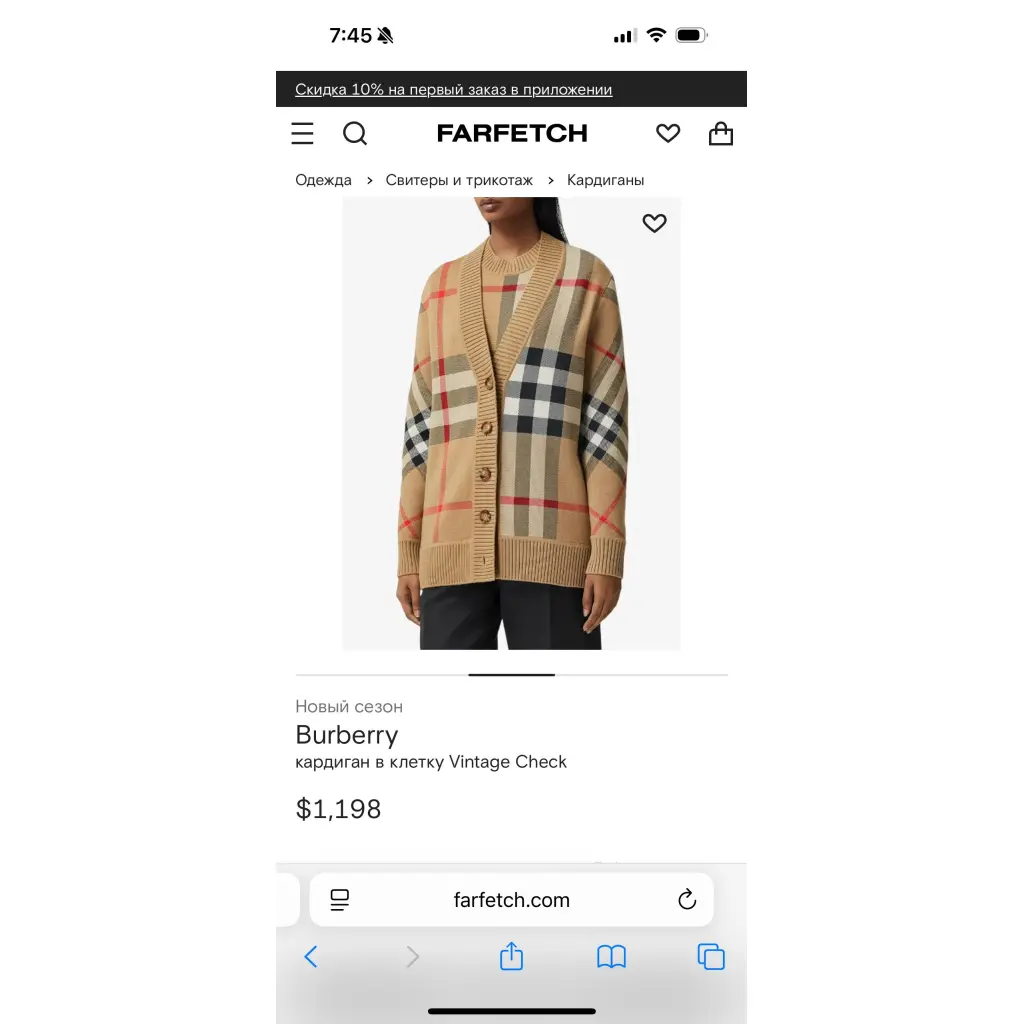Go back with Safari's back arrow

point(312,957)
